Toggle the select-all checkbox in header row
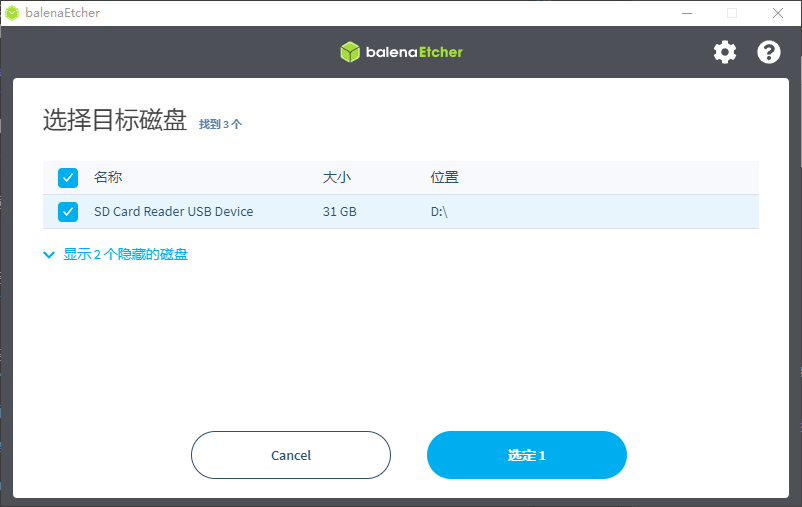 pos(68,178)
